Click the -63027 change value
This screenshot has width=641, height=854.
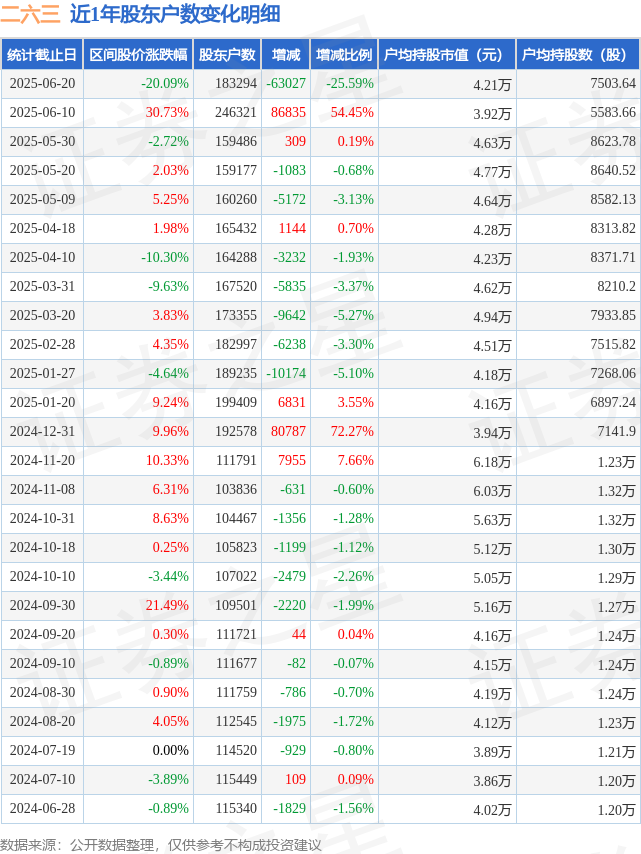pos(286,83)
